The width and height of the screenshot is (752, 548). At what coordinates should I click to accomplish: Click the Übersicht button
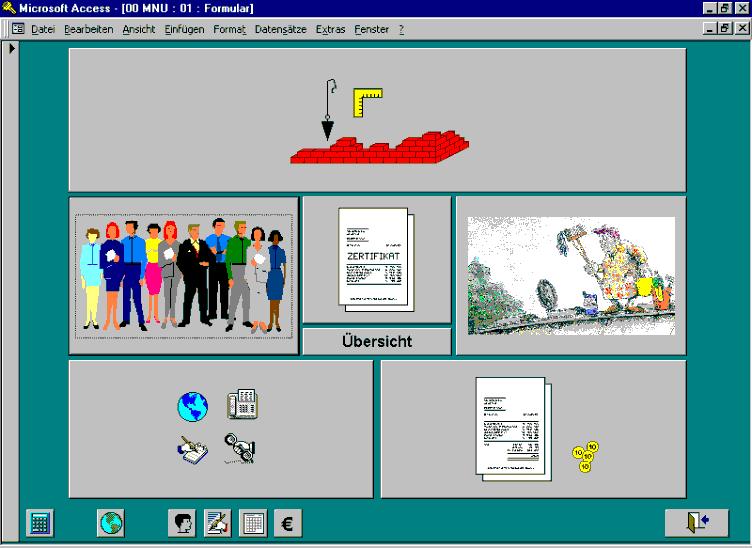click(x=376, y=341)
